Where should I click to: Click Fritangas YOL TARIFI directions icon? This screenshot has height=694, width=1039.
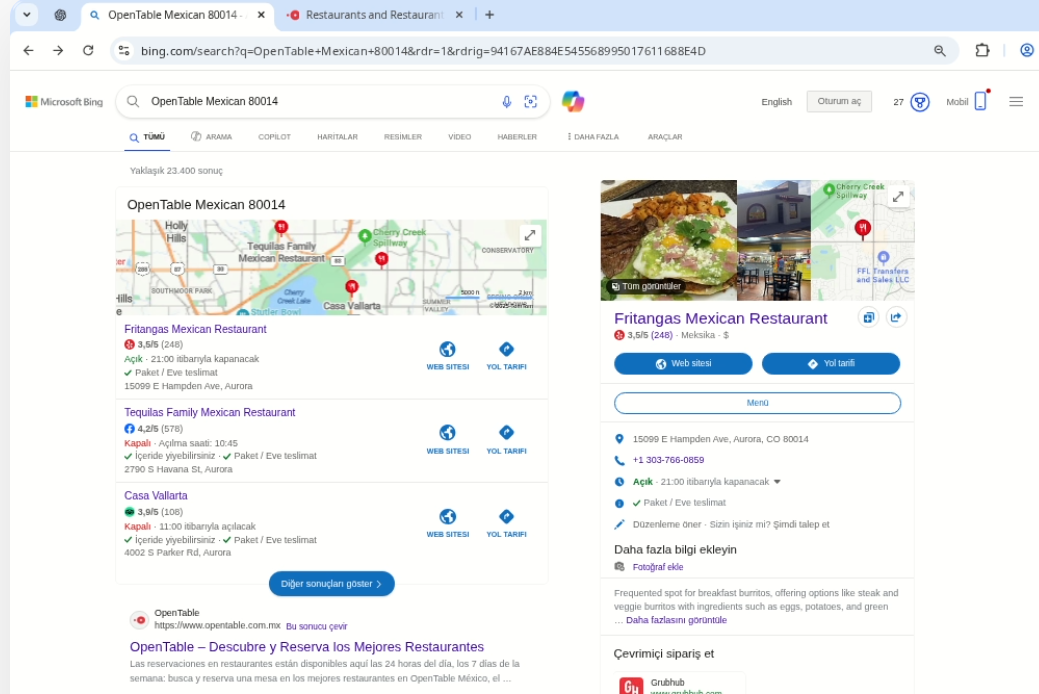click(506, 349)
